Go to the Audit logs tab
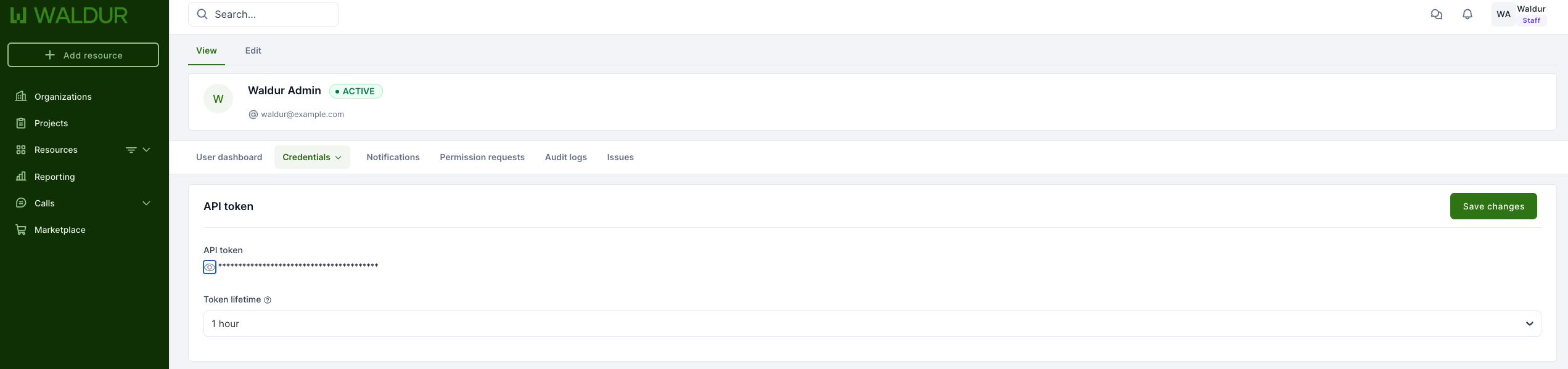Screen dimensions: 1568x369 click(565, 157)
